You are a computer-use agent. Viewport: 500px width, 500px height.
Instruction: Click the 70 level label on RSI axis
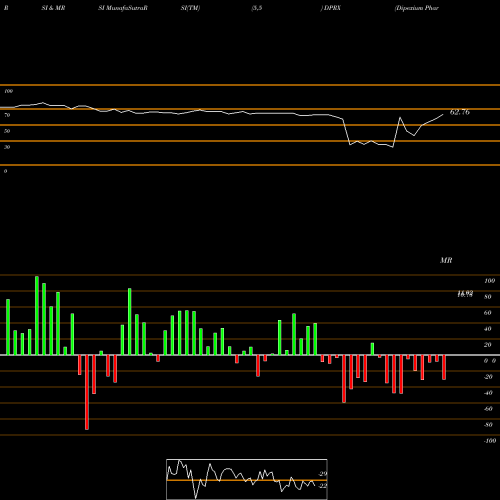point(7,115)
